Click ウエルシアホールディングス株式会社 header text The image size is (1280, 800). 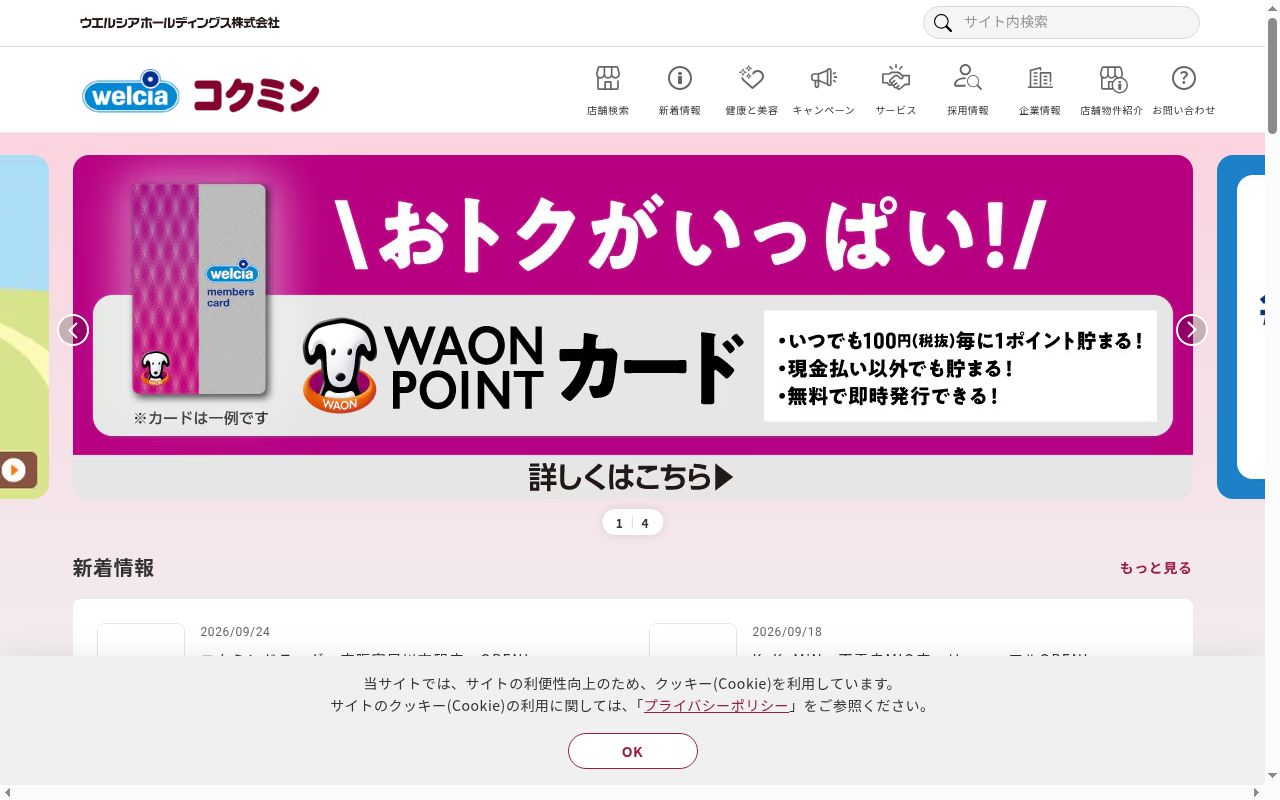tap(180, 22)
